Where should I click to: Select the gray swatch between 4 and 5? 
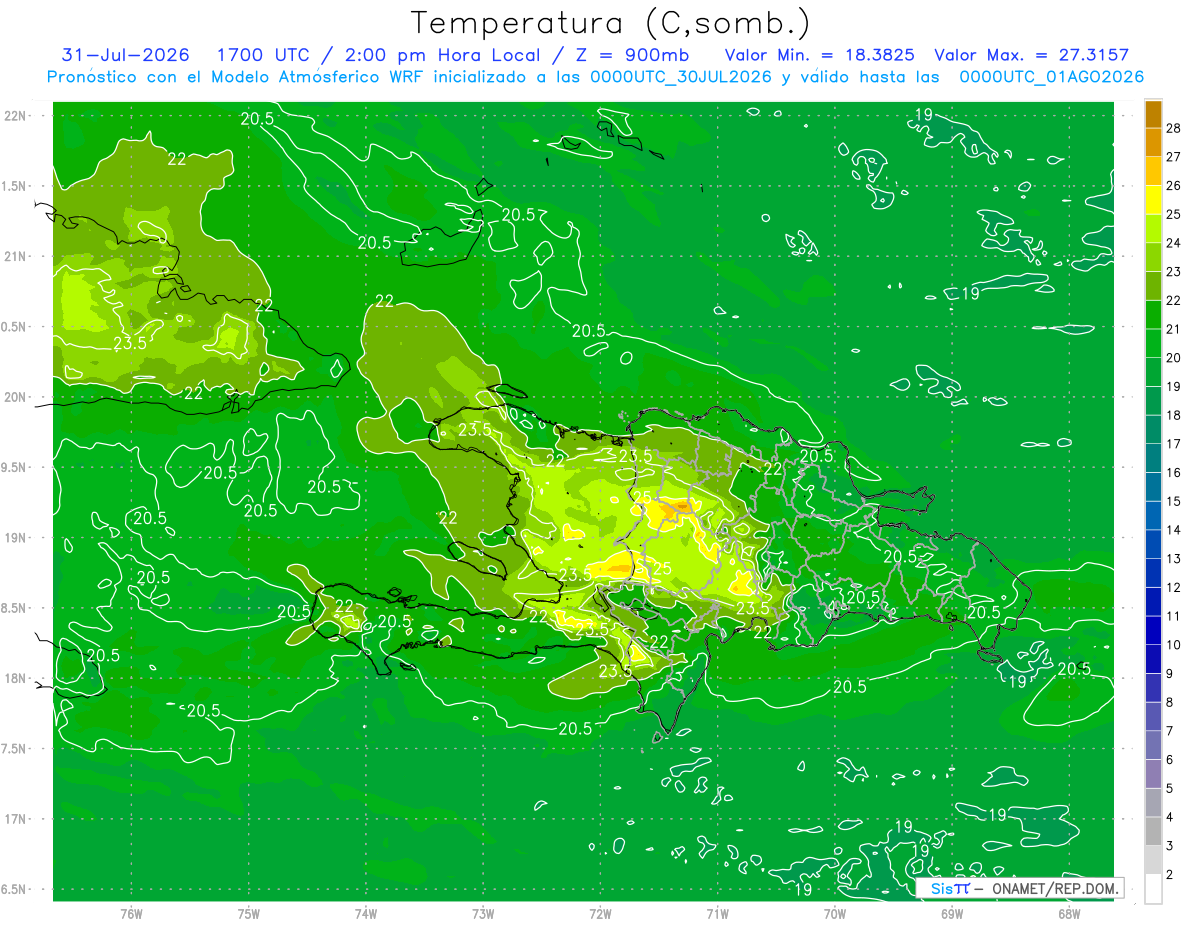pos(1153,803)
